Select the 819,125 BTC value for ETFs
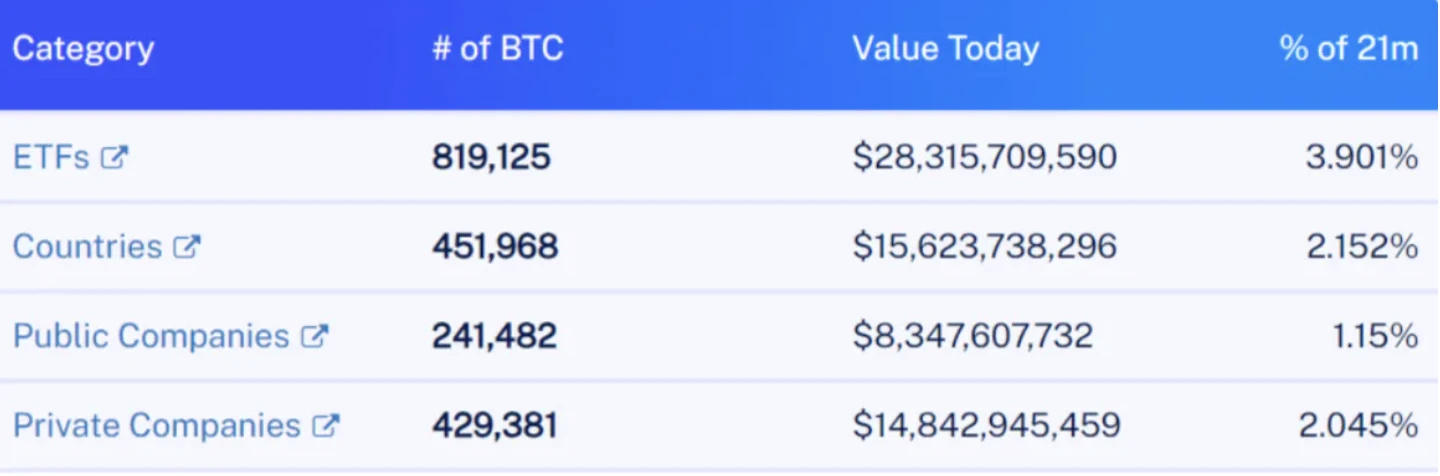 pos(491,157)
